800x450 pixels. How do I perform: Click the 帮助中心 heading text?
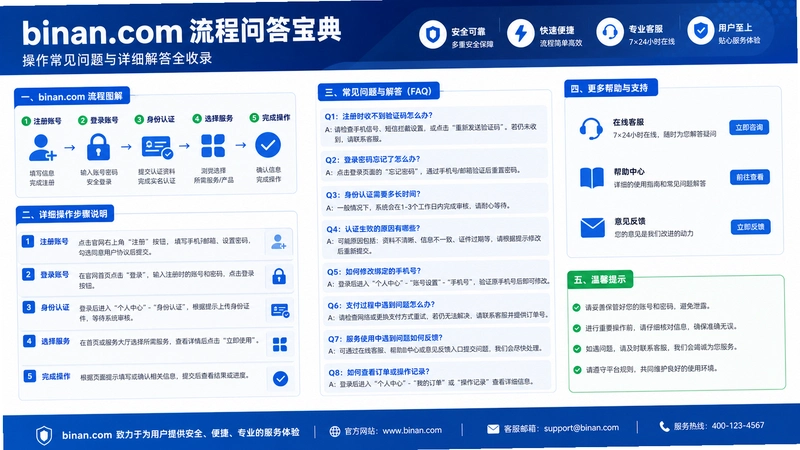(x=629, y=172)
